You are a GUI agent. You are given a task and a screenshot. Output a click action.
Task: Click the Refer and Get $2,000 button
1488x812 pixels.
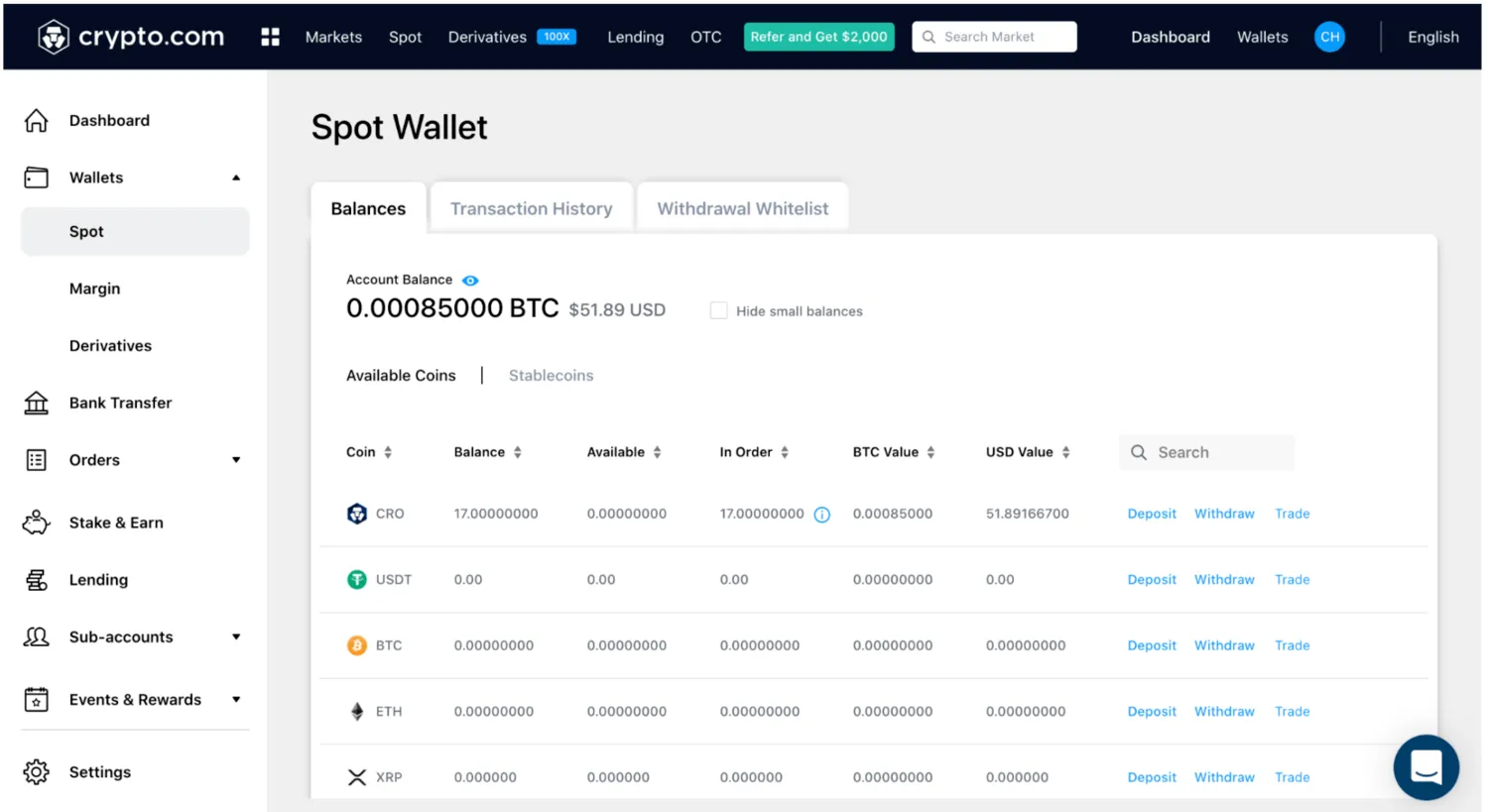pyautogui.click(x=818, y=37)
